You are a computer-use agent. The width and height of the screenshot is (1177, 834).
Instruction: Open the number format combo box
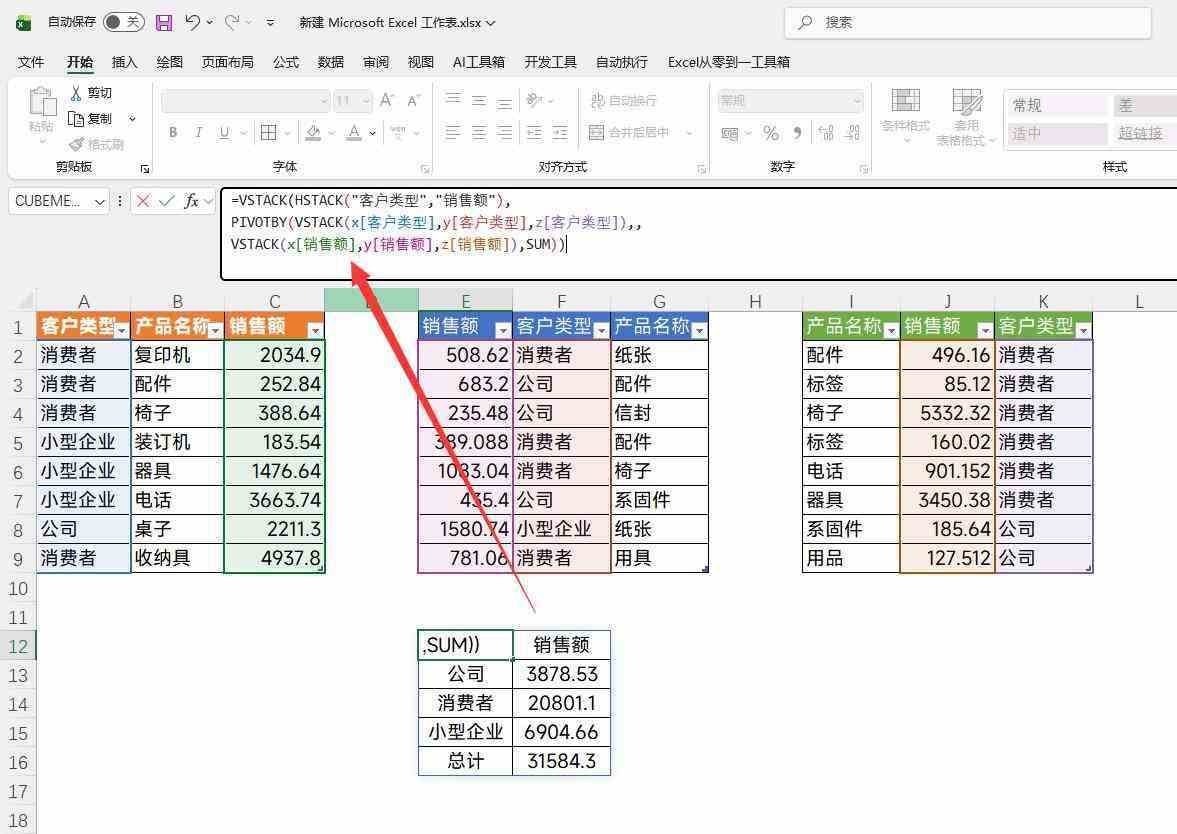click(x=790, y=100)
